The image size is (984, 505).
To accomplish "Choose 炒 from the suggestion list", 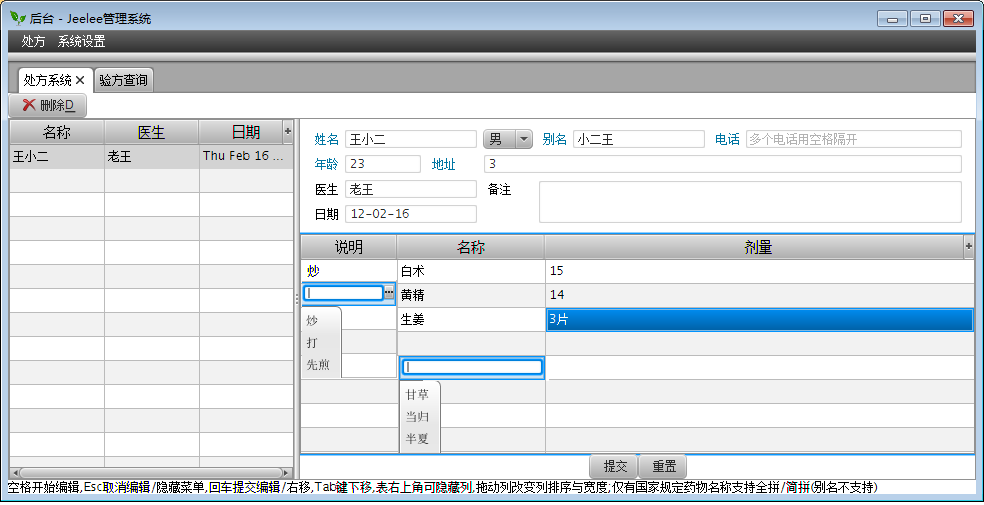I will [321, 321].
